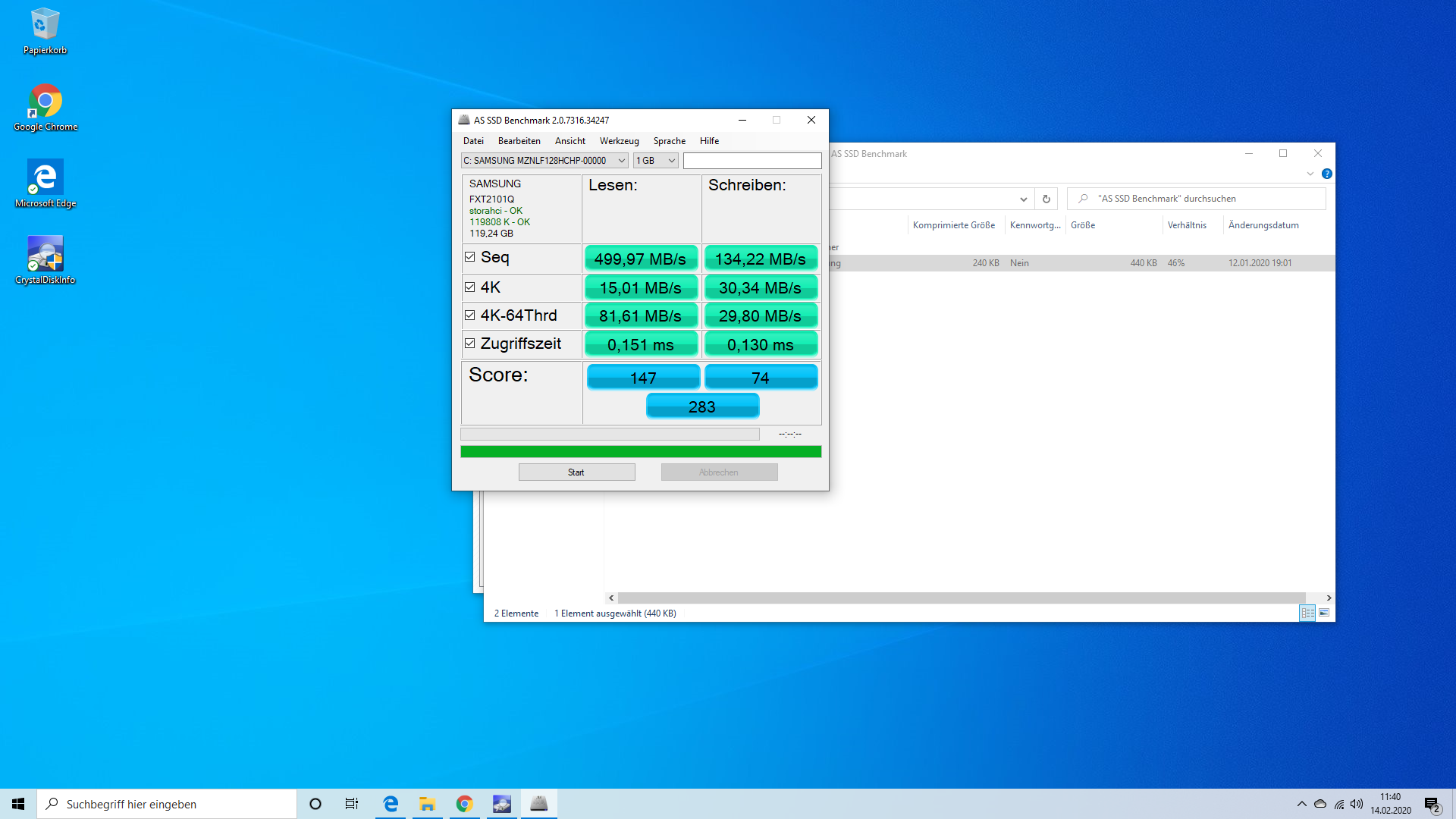Image resolution: width=1456 pixels, height=819 pixels.
Task: Switch Explorer to large icons view
Action: (1324, 613)
